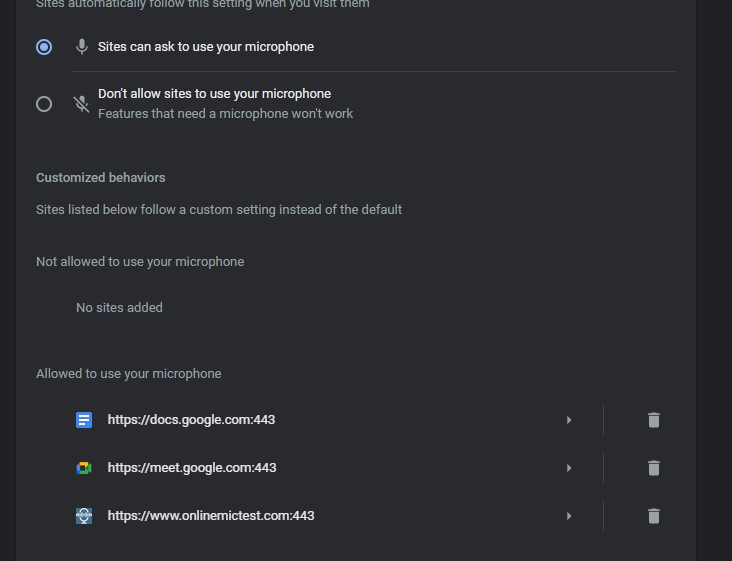Click the 'Sites can ask to use your microphone' label
The width and height of the screenshot is (732, 561).
point(206,47)
